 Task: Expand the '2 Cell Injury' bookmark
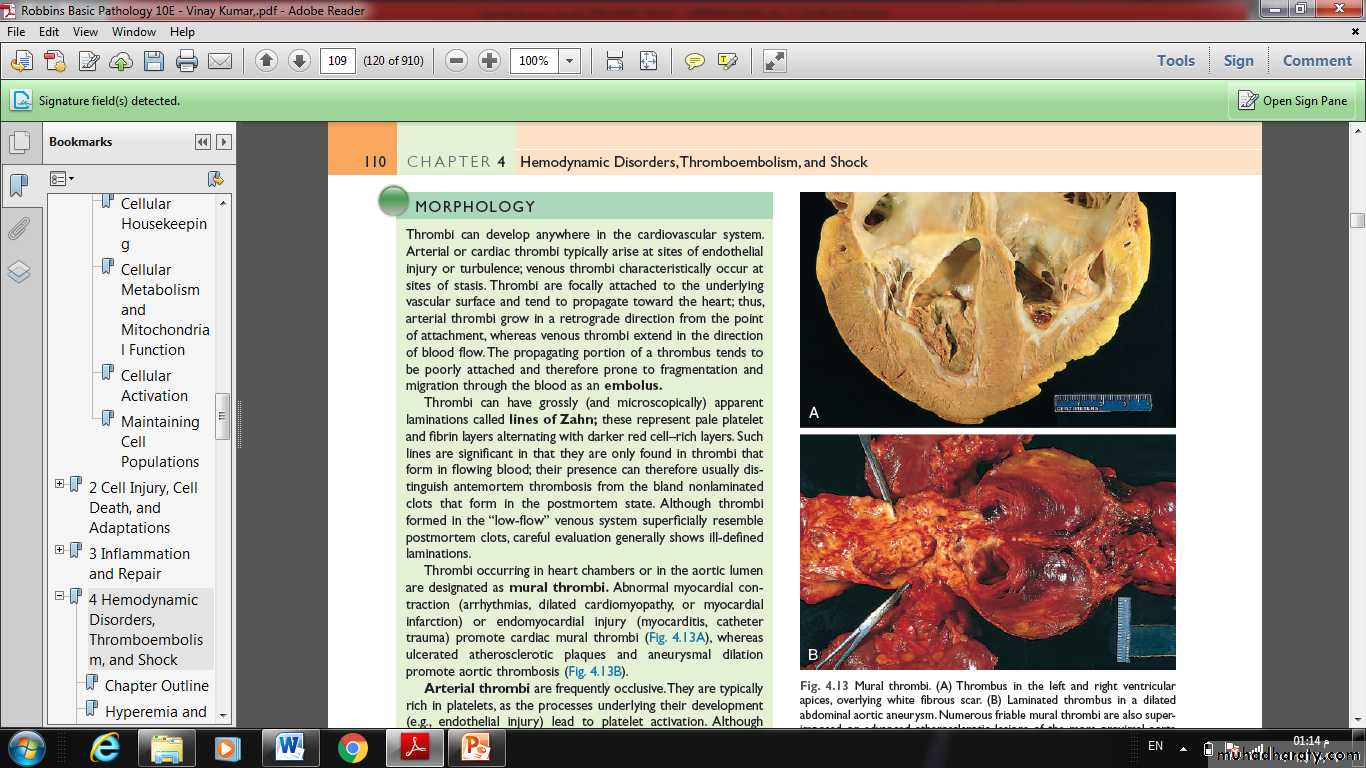pyautogui.click(x=60, y=484)
